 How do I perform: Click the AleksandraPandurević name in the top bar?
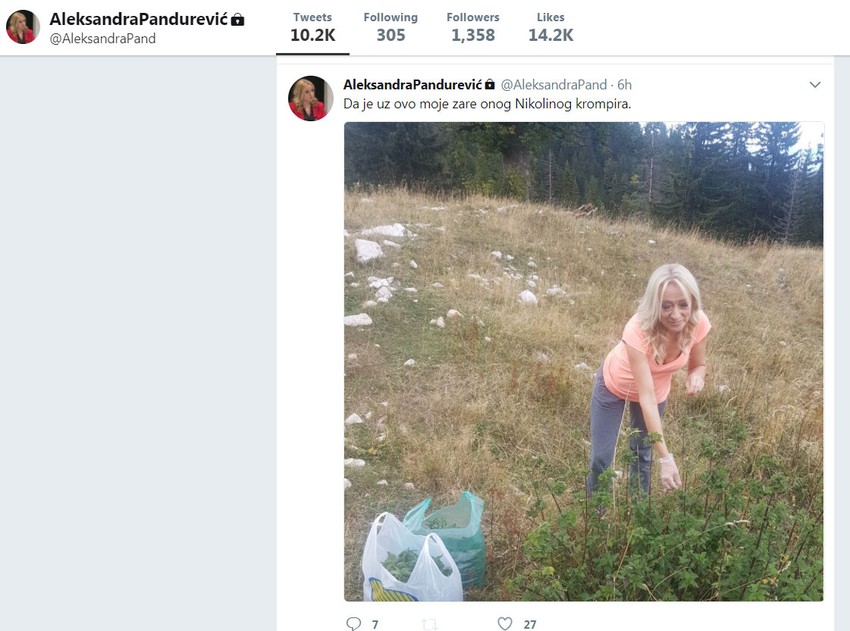click(x=138, y=19)
